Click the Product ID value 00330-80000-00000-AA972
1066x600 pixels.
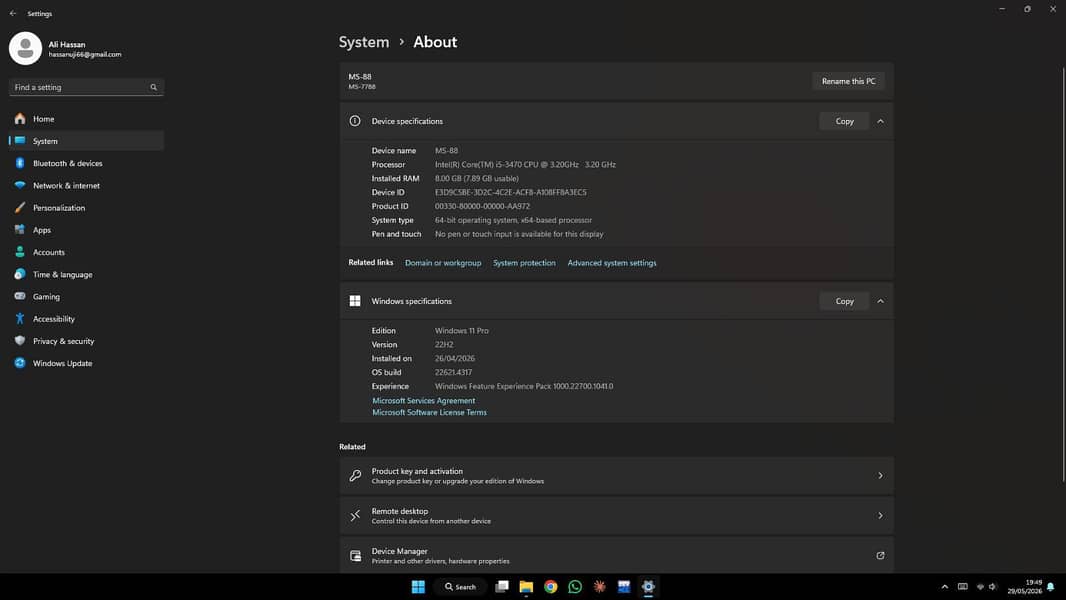(482, 206)
